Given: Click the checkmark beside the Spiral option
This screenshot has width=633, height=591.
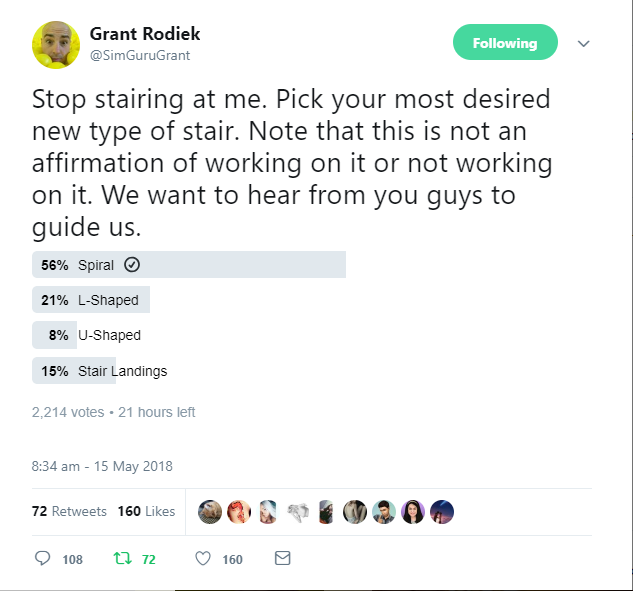Looking at the screenshot, I should point(132,265).
